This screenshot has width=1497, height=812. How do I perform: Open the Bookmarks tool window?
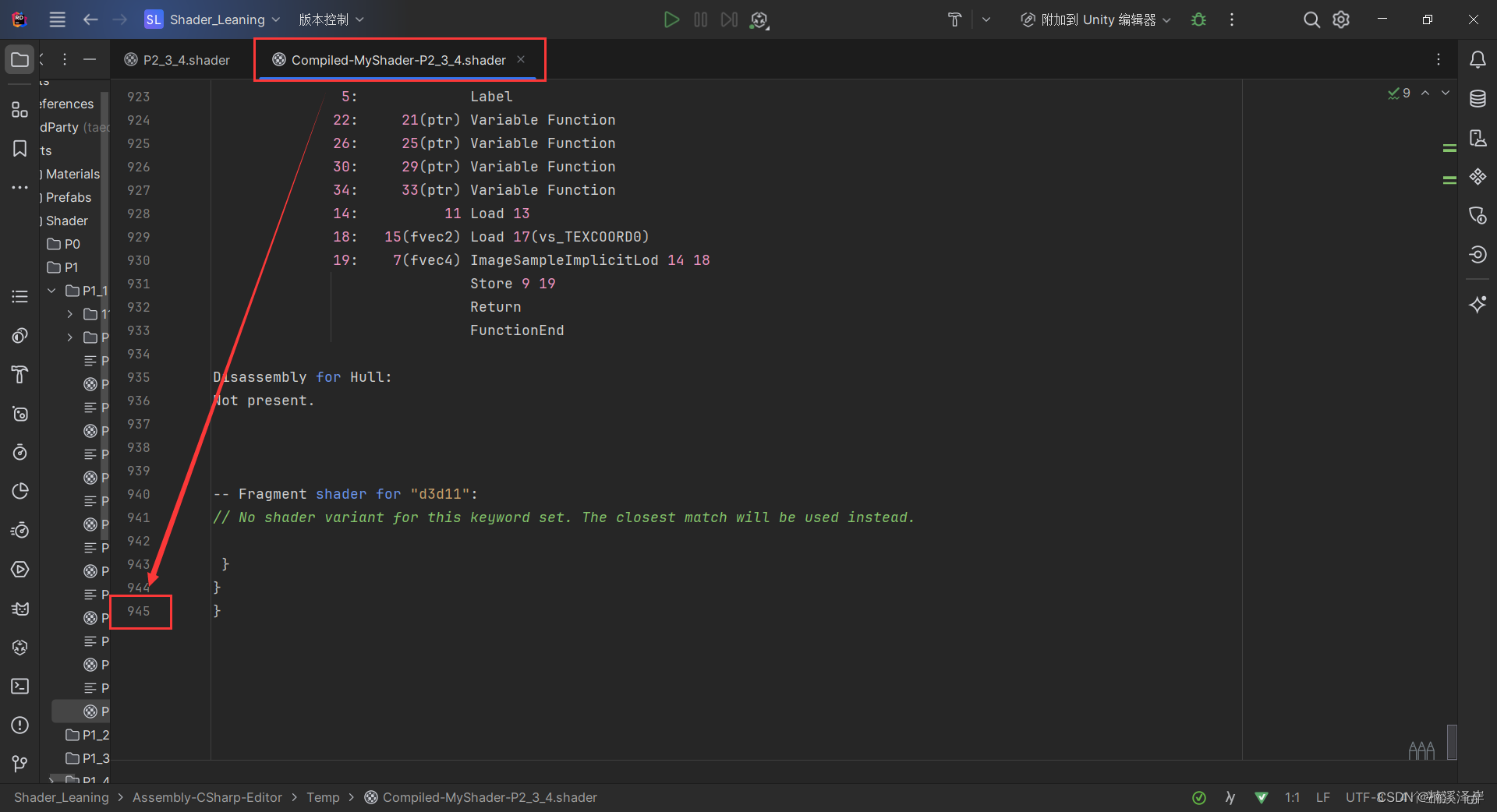point(19,148)
